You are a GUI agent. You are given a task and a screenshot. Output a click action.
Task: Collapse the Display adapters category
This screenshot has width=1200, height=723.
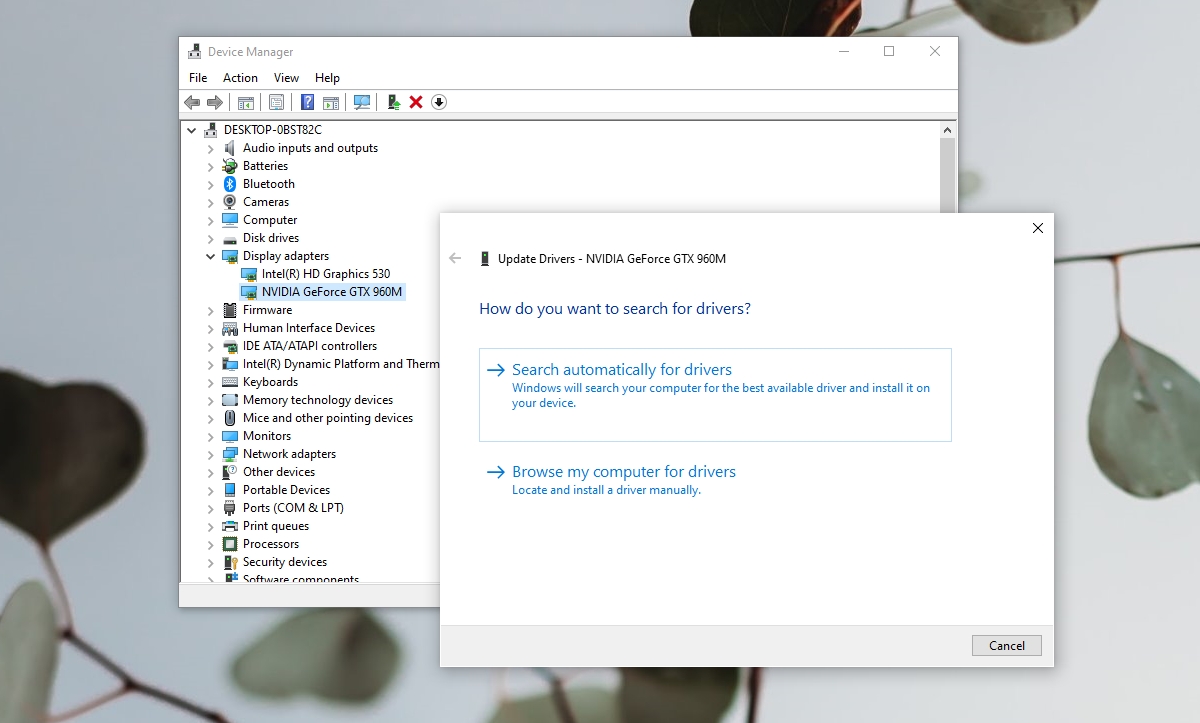pyautogui.click(x=209, y=255)
